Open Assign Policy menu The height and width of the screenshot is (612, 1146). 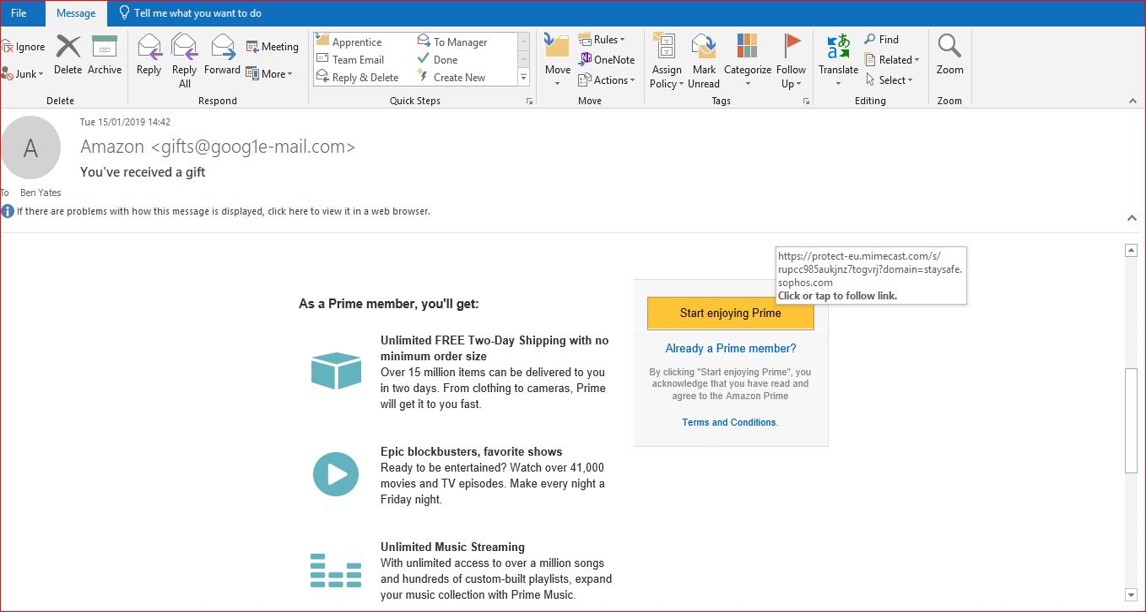tap(666, 61)
